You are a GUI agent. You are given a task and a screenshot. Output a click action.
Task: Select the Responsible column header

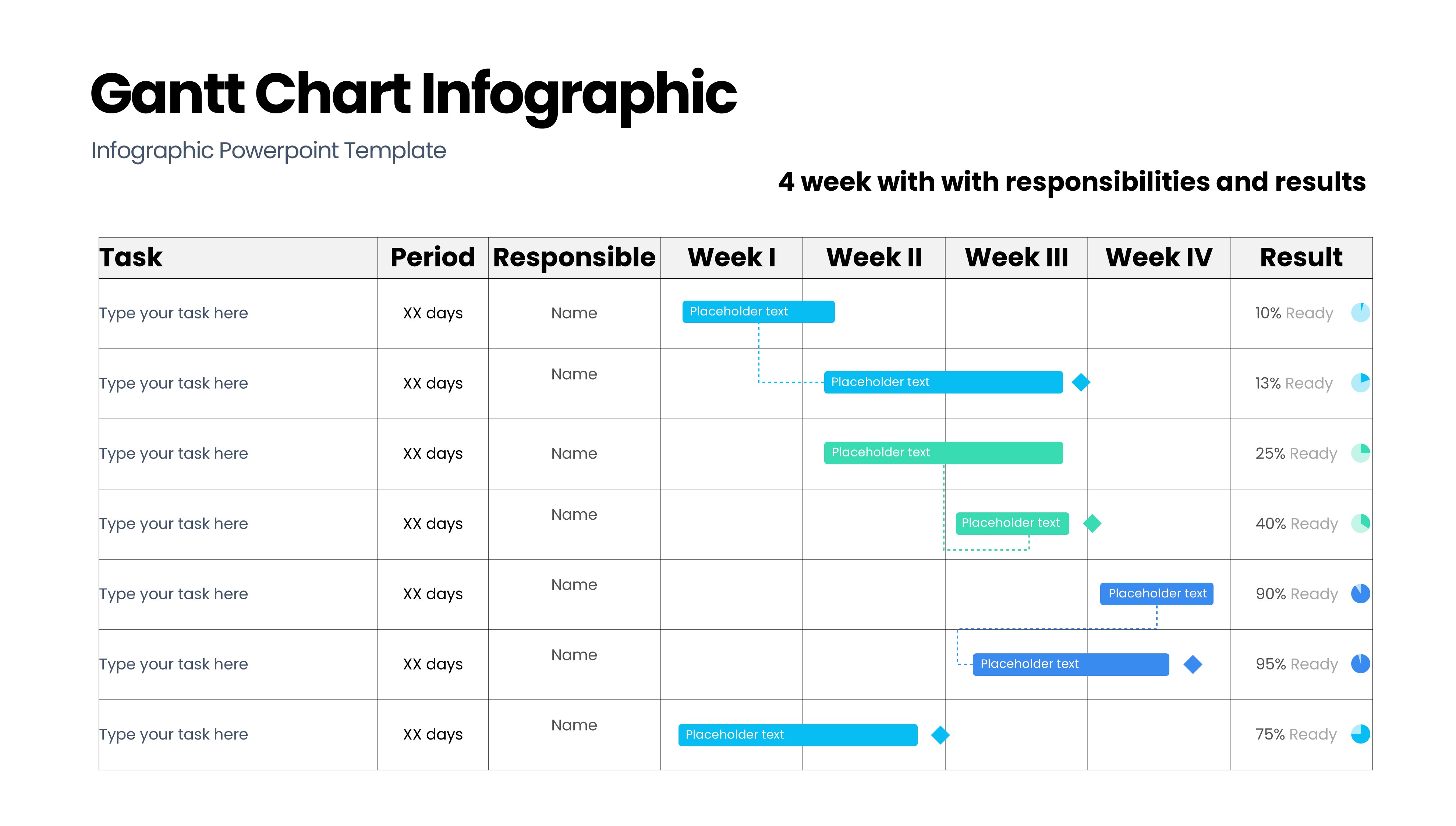(x=574, y=258)
